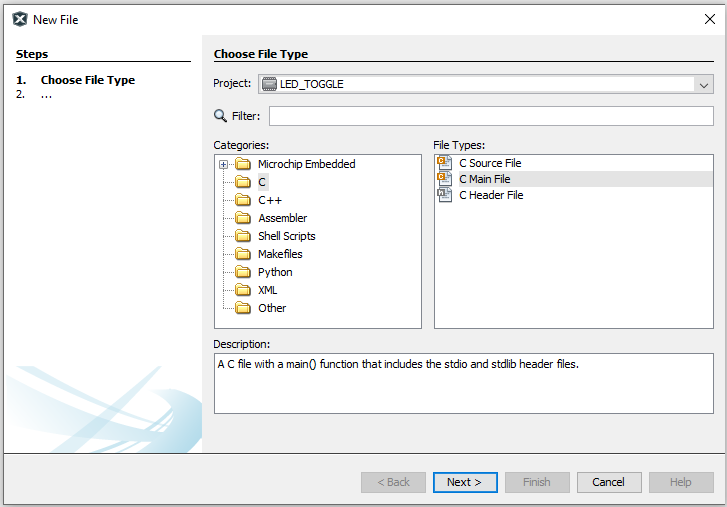Select the Microchip Embedded category label
This screenshot has width=727, height=507.
coord(306,164)
